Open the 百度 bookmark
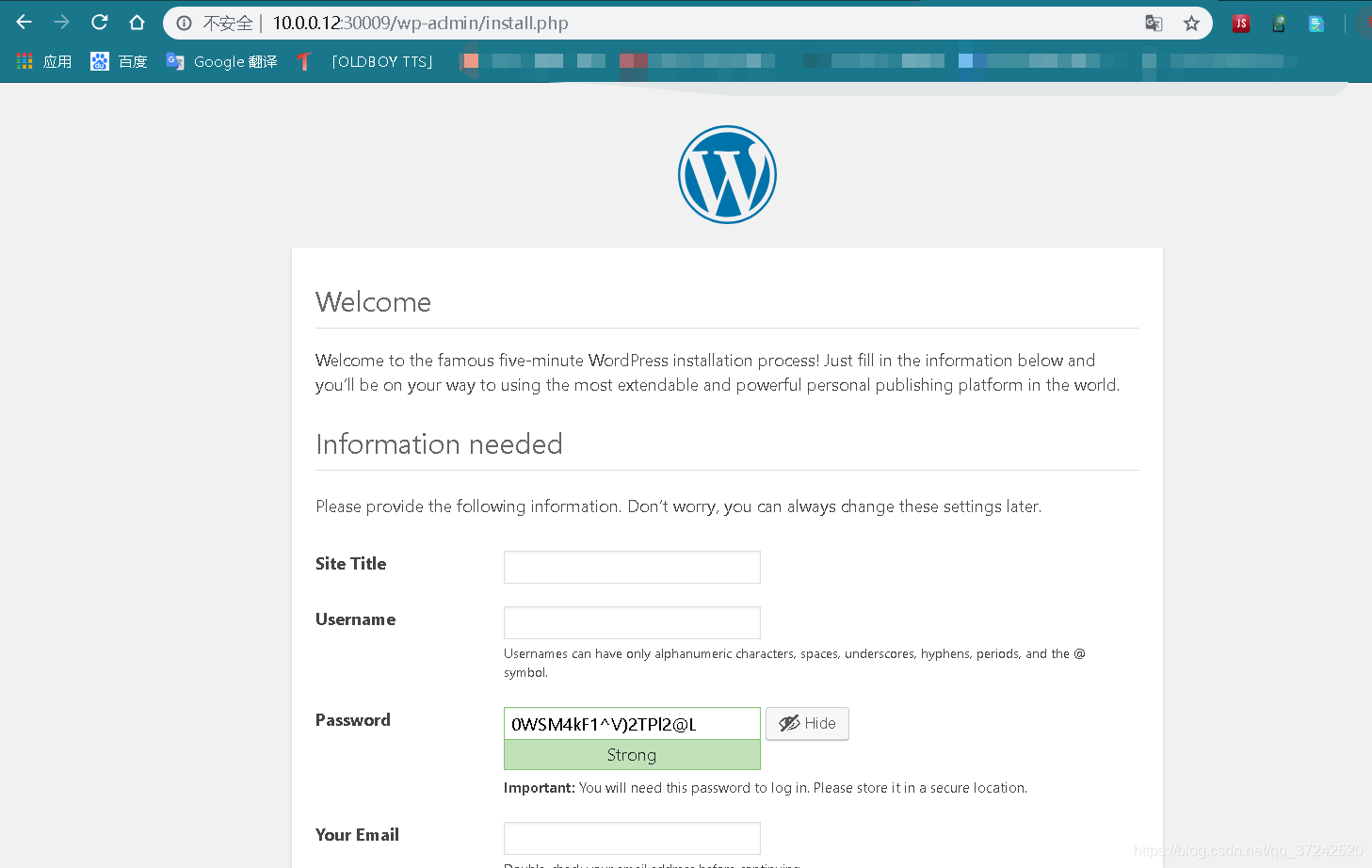Image resolution: width=1372 pixels, height=868 pixels. pyautogui.click(x=119, y=61)
